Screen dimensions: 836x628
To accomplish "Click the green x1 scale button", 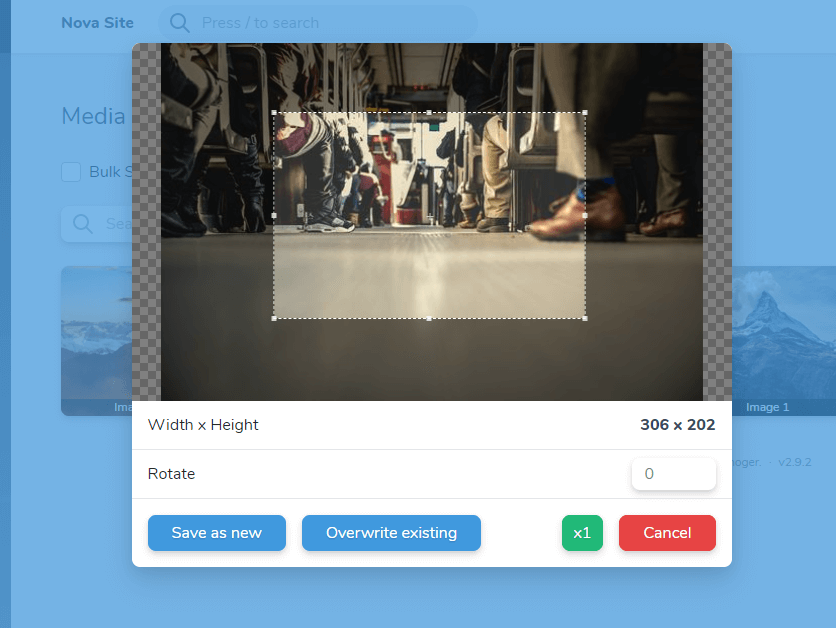I will [x=582, y=533].
